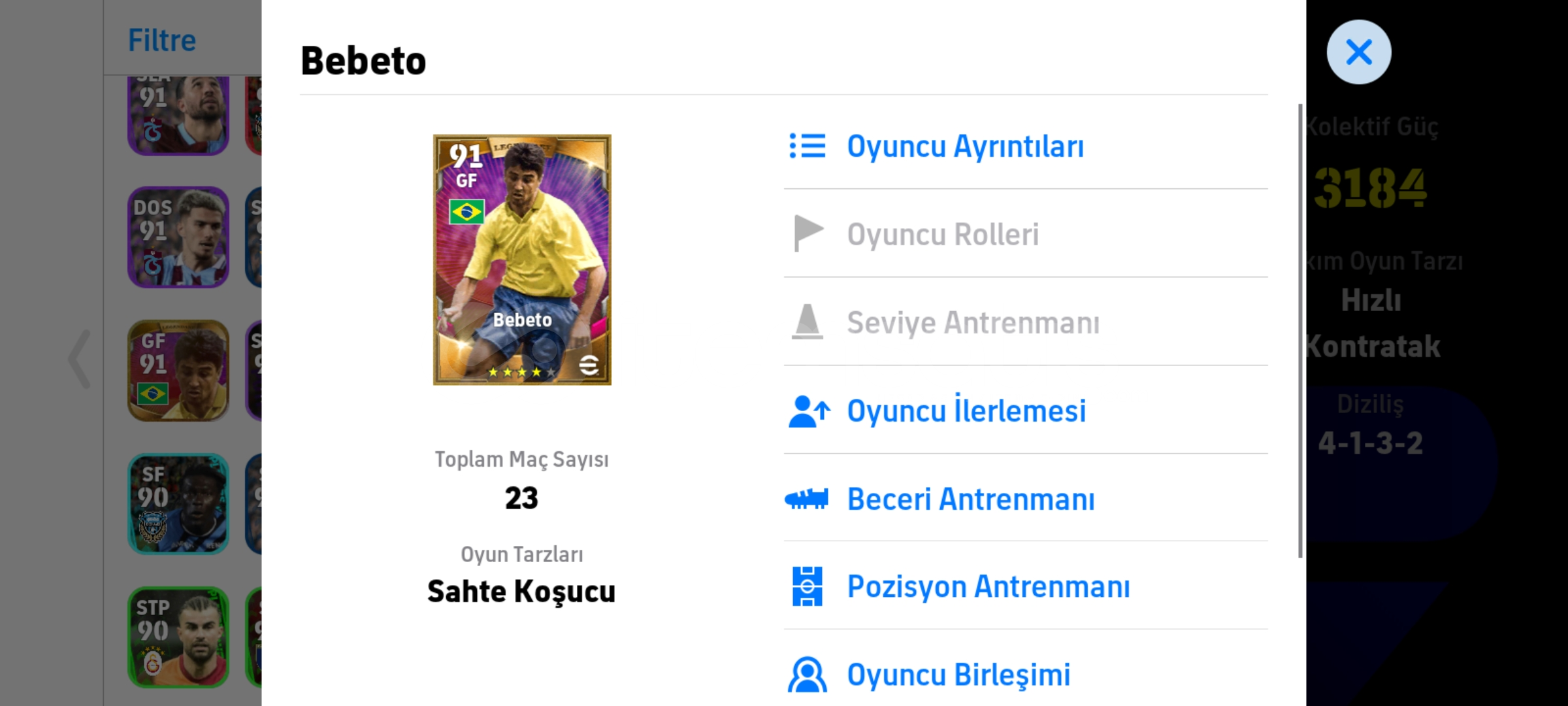Viewport: 1568px width, 706px height.
Task: Click the list icon beside Oyuncu Ayrıntıları
Action: pos(808,146)
